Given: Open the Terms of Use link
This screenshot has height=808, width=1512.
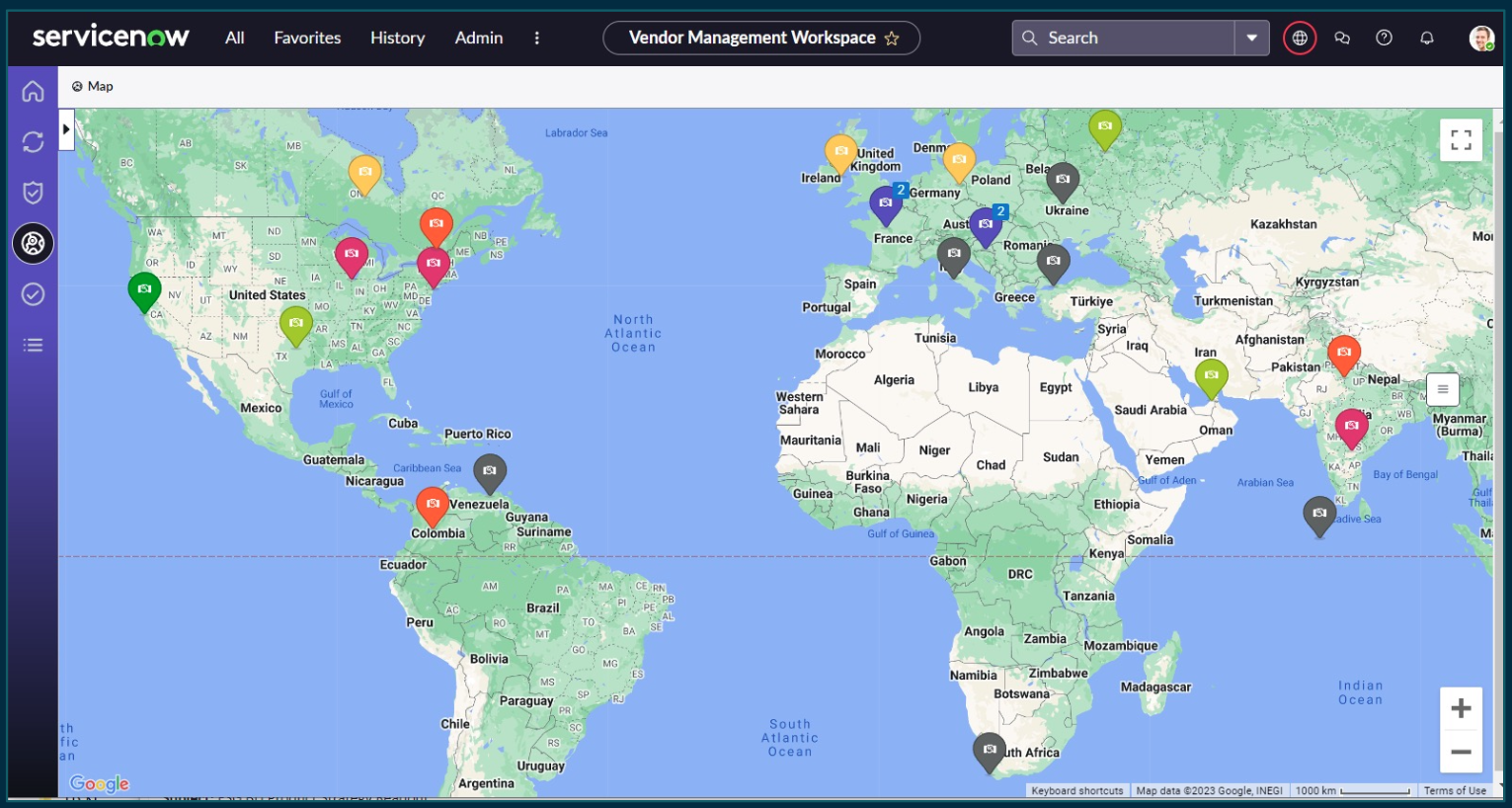Looking at the screenshot, I should (1455, 790).
